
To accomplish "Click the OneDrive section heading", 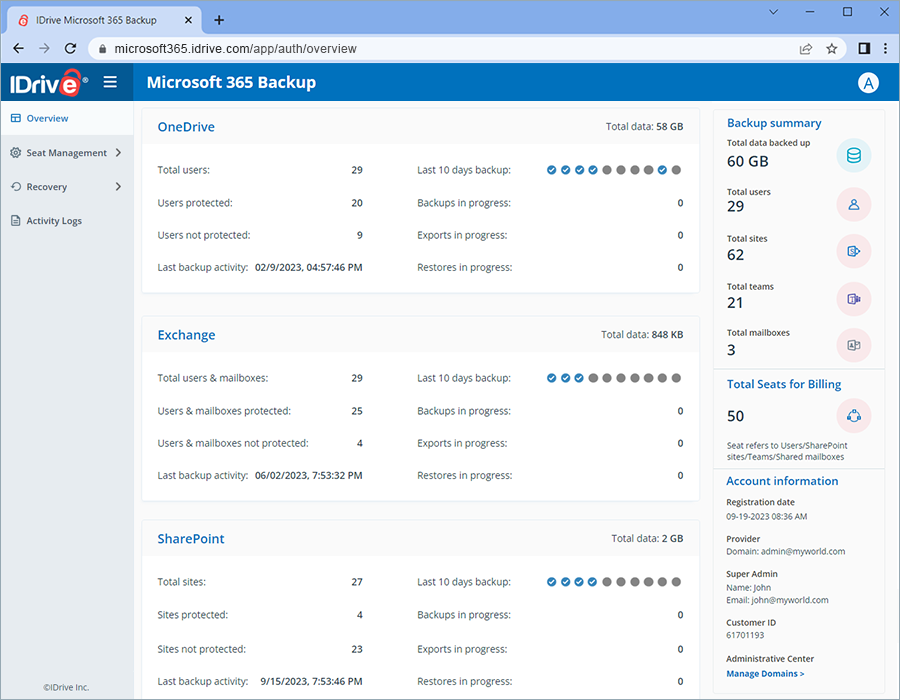I will click(x=186, y=127).
